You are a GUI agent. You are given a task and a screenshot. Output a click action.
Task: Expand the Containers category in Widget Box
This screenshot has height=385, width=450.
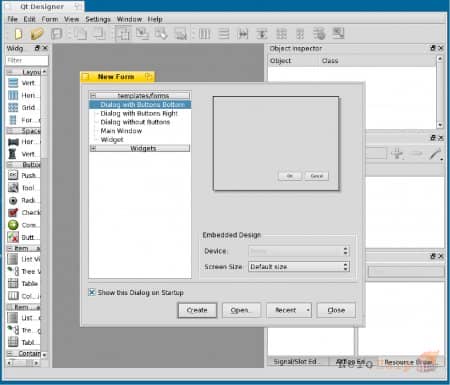[x=10, y=353]
